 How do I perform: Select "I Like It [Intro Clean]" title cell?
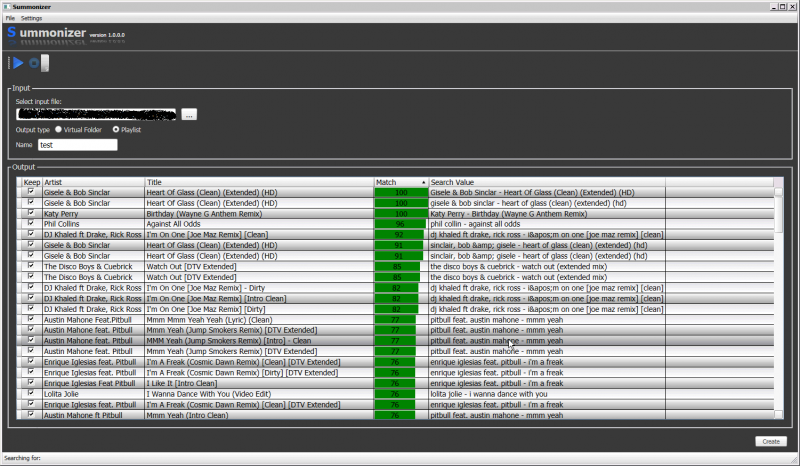[259, 383]
